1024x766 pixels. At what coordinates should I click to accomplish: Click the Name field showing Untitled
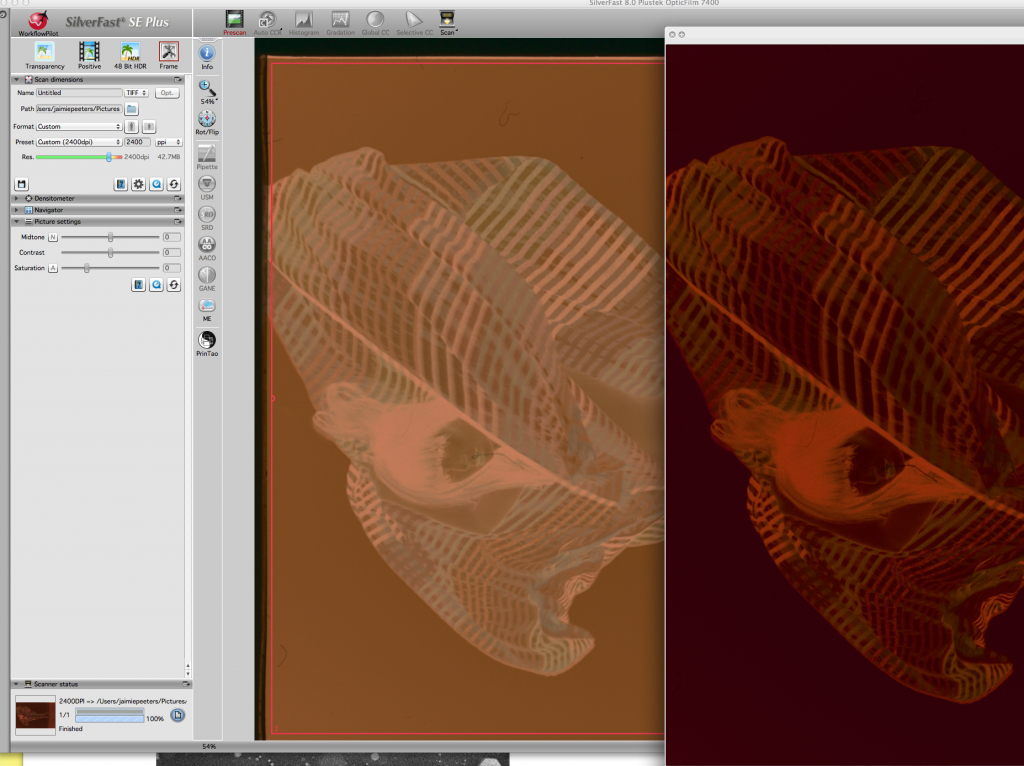[79, 93]
